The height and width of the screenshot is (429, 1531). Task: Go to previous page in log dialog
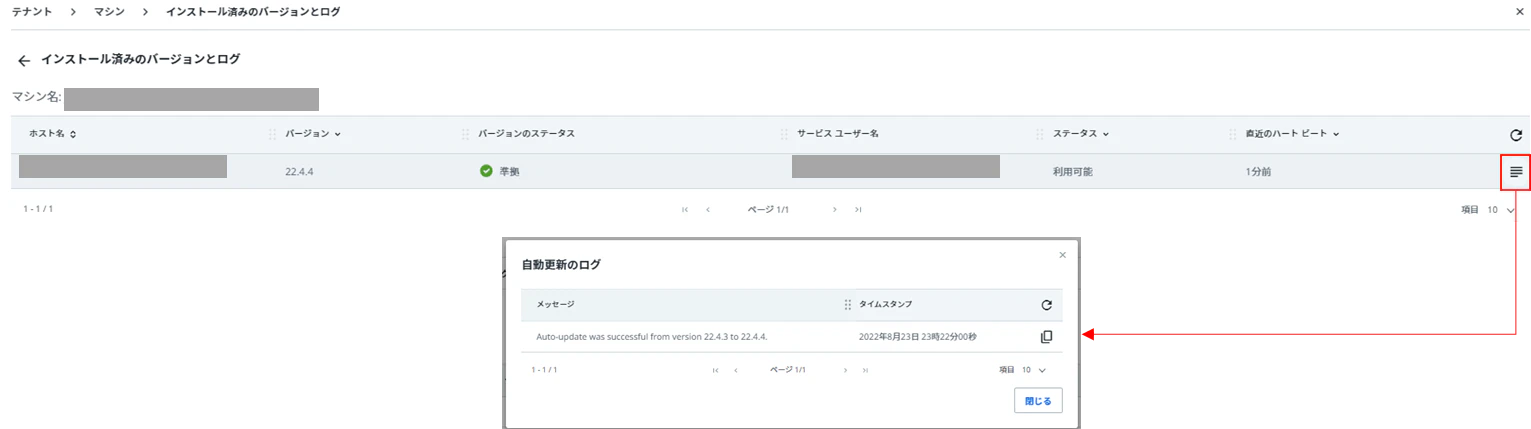(x=736, y=370)
